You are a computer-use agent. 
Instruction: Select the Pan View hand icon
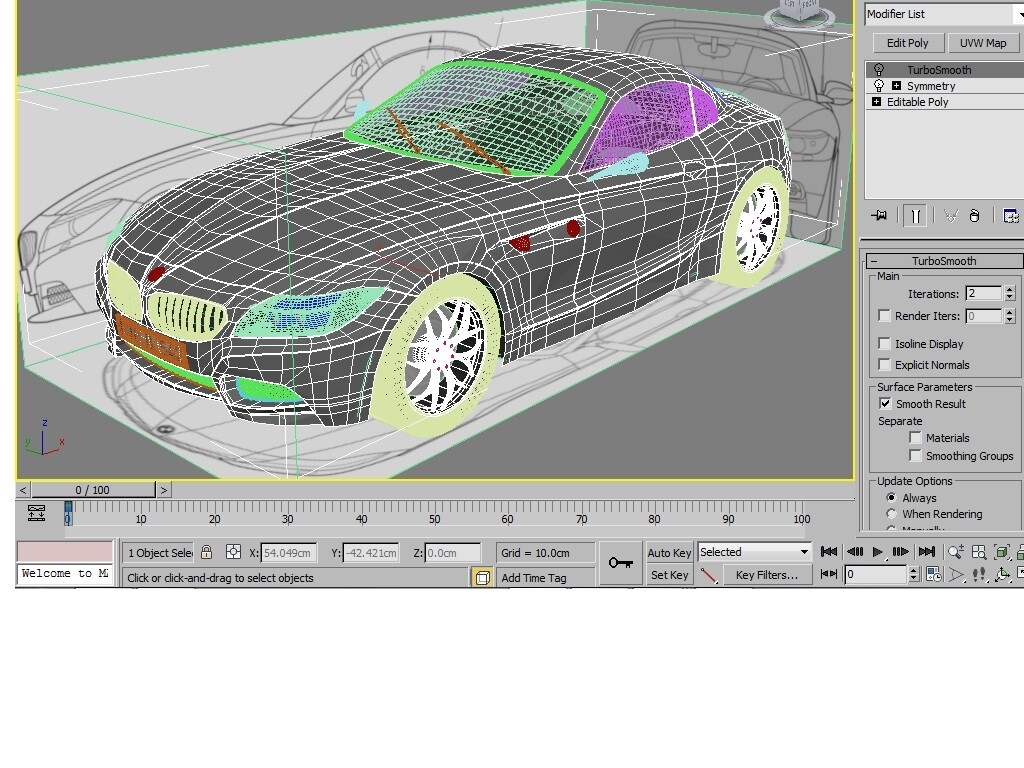pyautogui.click(x=979, y=575)
